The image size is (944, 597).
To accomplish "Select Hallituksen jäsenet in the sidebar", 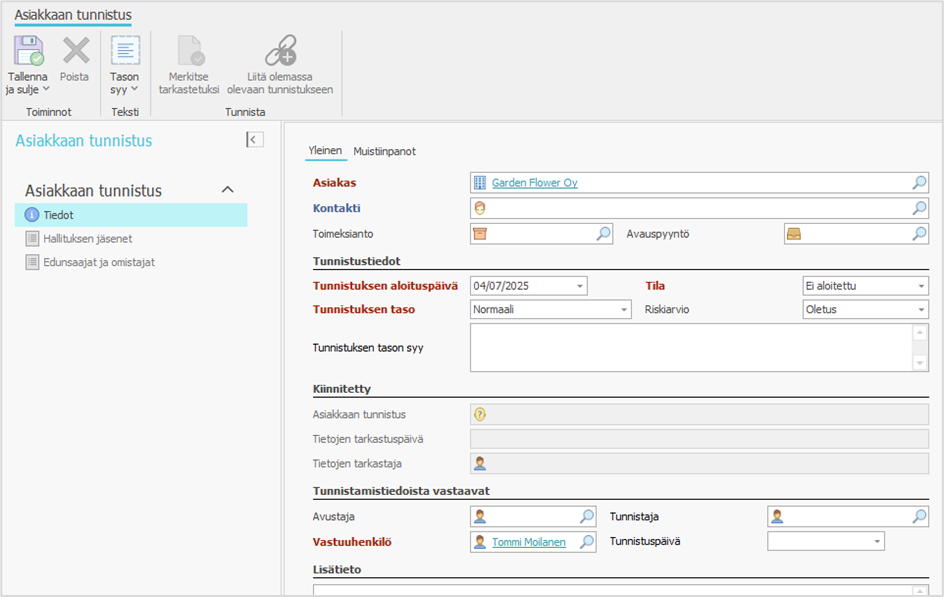I will 88,239.
